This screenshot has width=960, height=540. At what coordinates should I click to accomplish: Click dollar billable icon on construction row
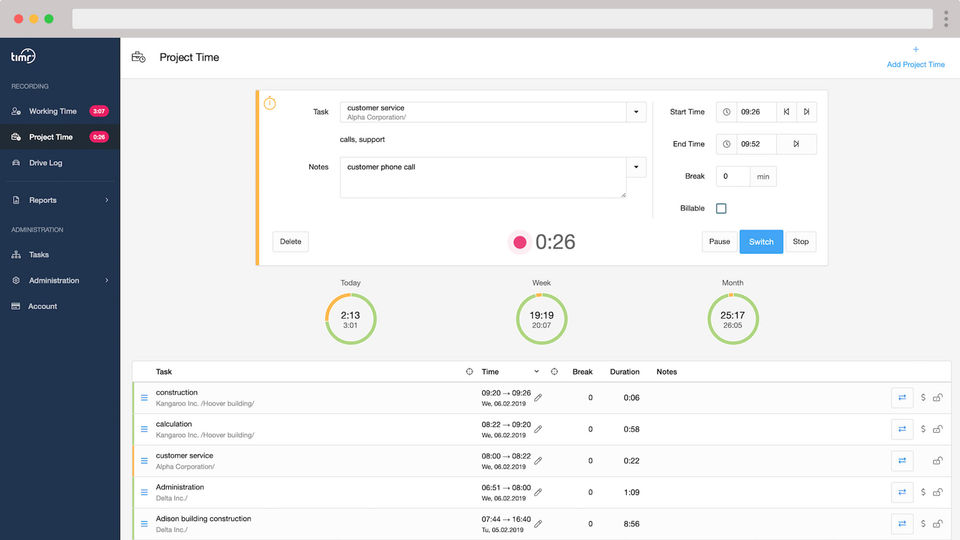tap(923, 398)
